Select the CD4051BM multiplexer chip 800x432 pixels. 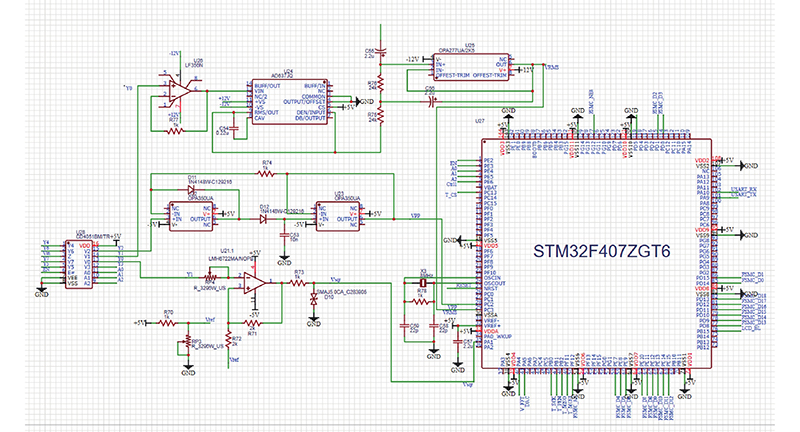point(79,265)
